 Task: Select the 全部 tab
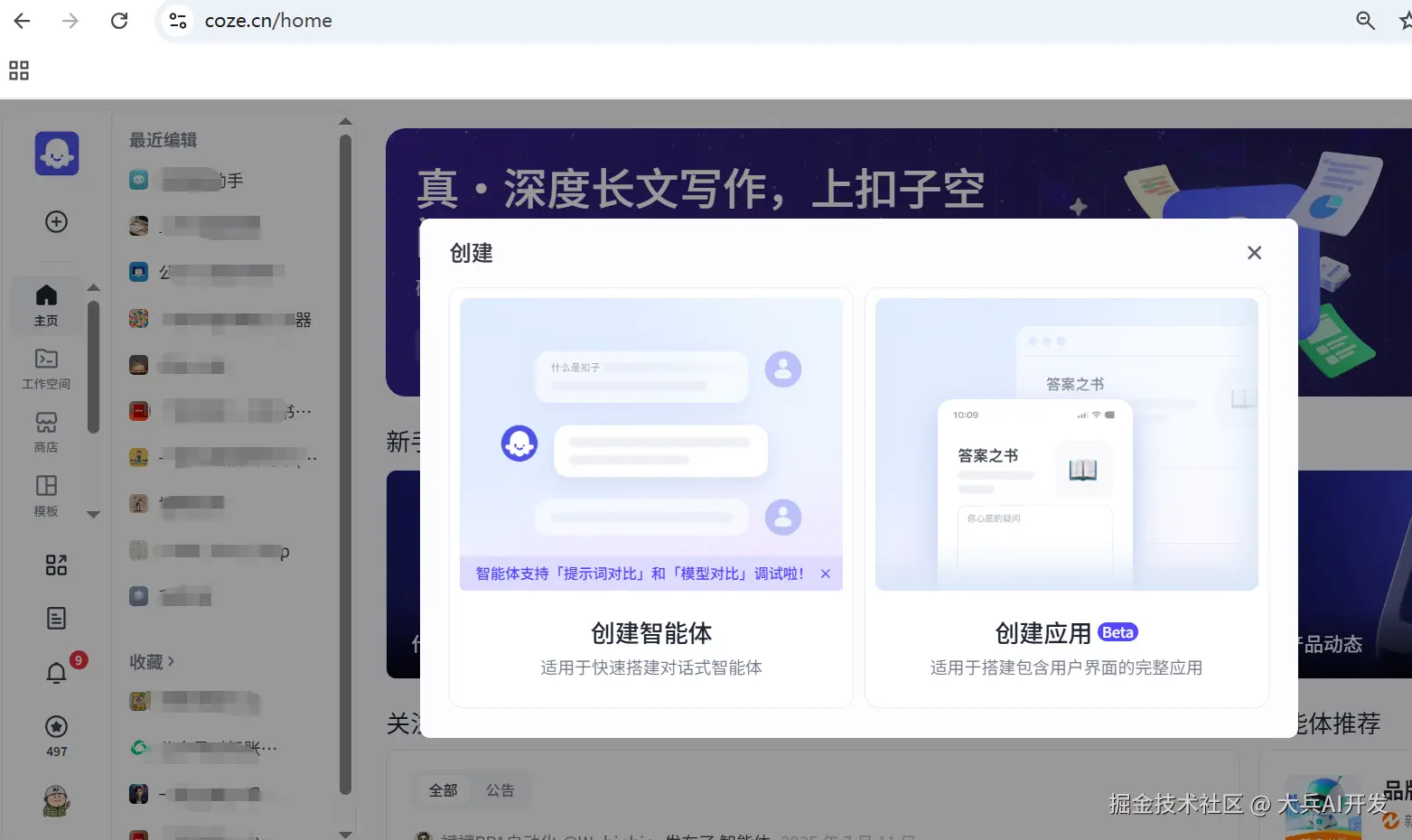pyautogui.click(x=443, y=790)
